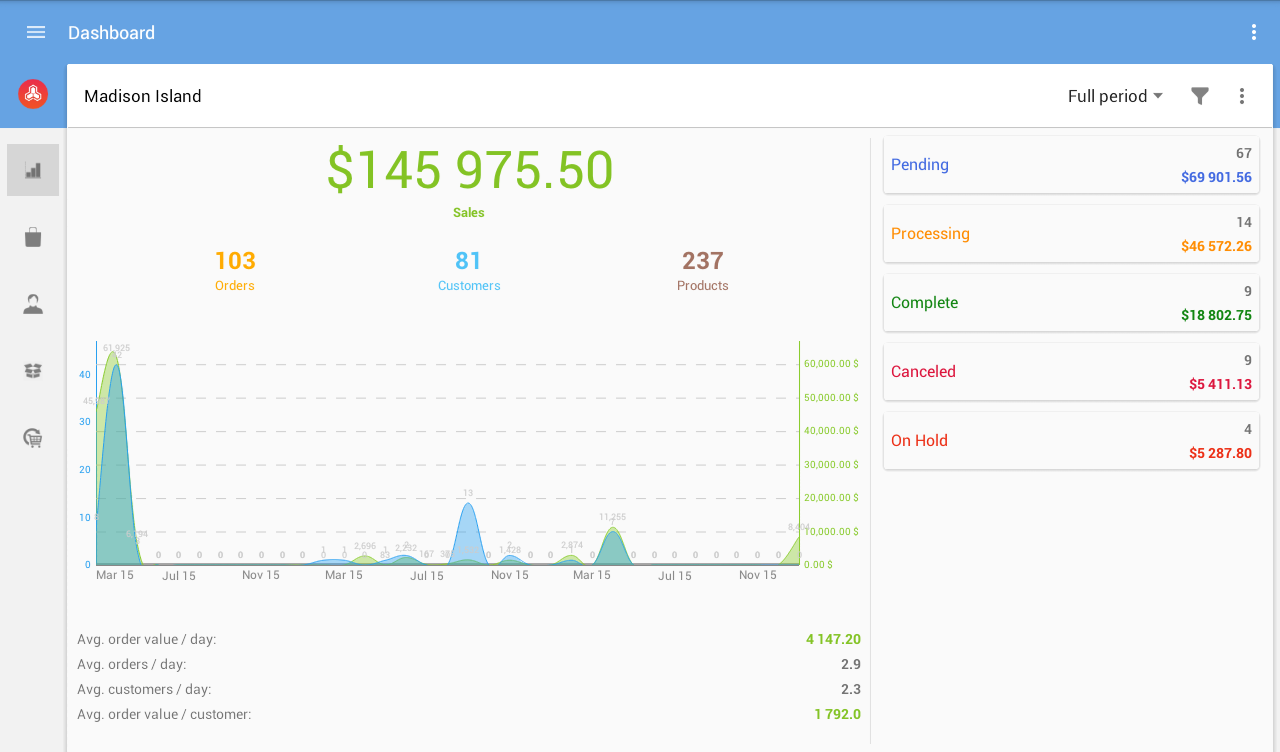Open the Pending orders card
The image size is (1280, 752).
coord(1071,165)
